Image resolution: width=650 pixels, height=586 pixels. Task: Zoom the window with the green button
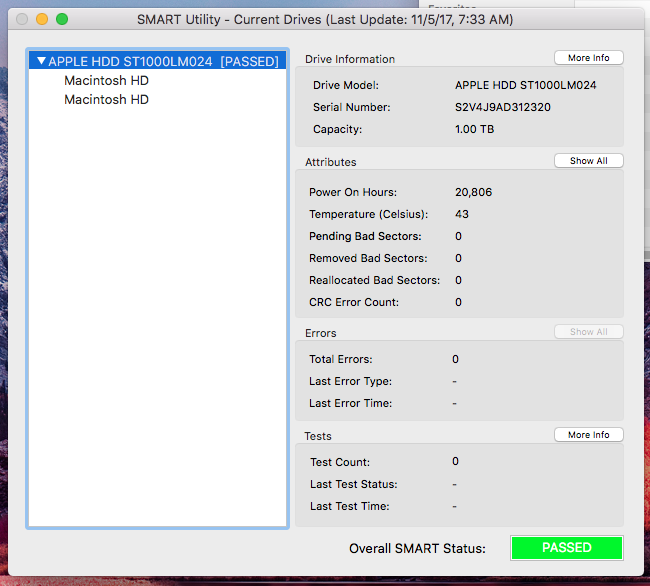62,19
